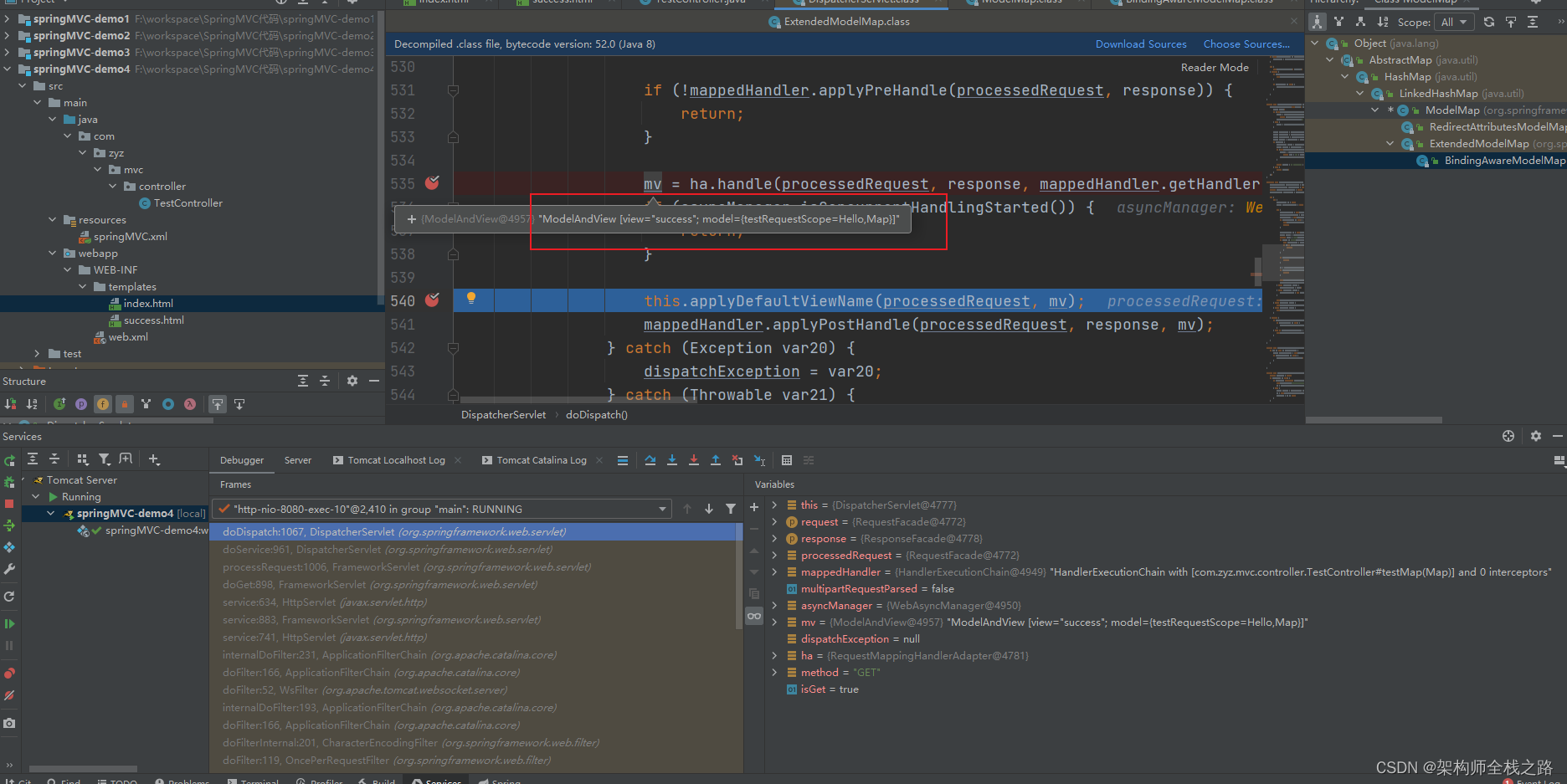Click Drop Frame icon in debugger toolbar
Viewport: 1567px width, 784px height.
737,460
